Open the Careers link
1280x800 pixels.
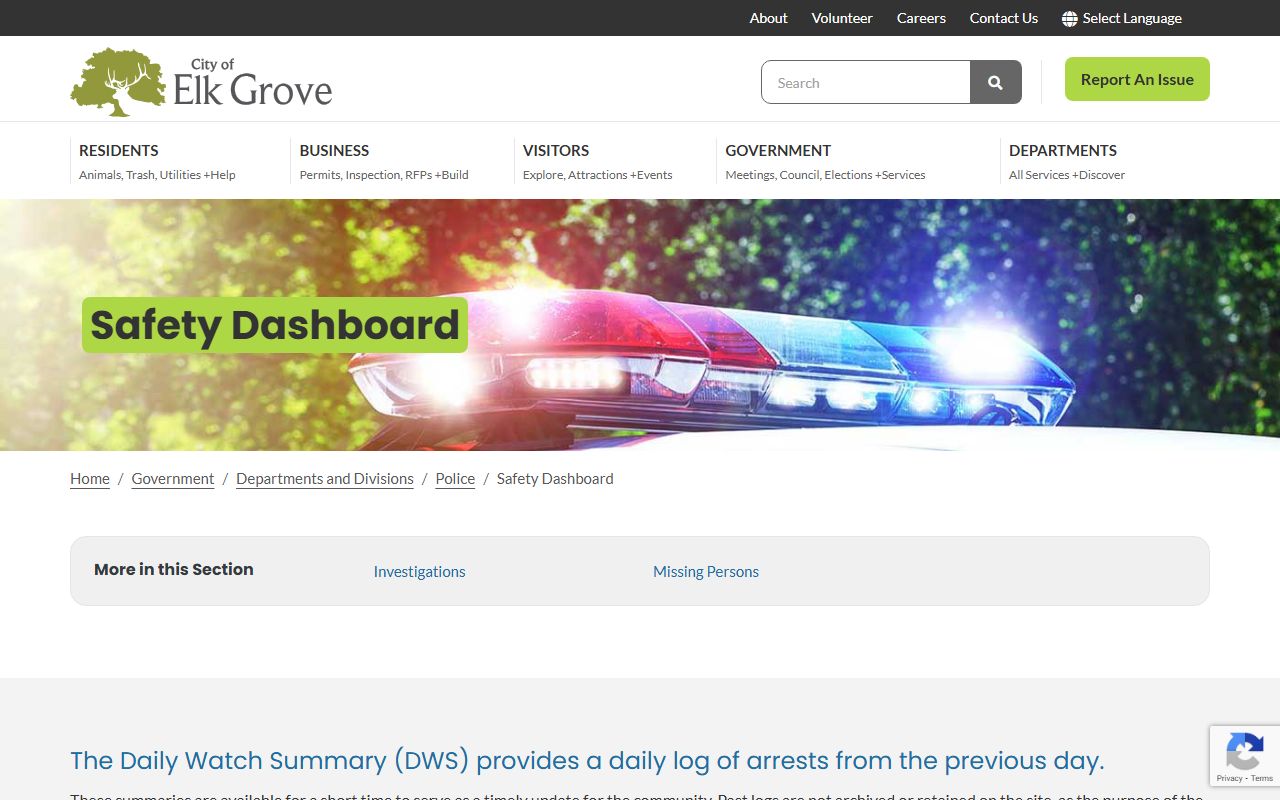click(x=921, y=18)
